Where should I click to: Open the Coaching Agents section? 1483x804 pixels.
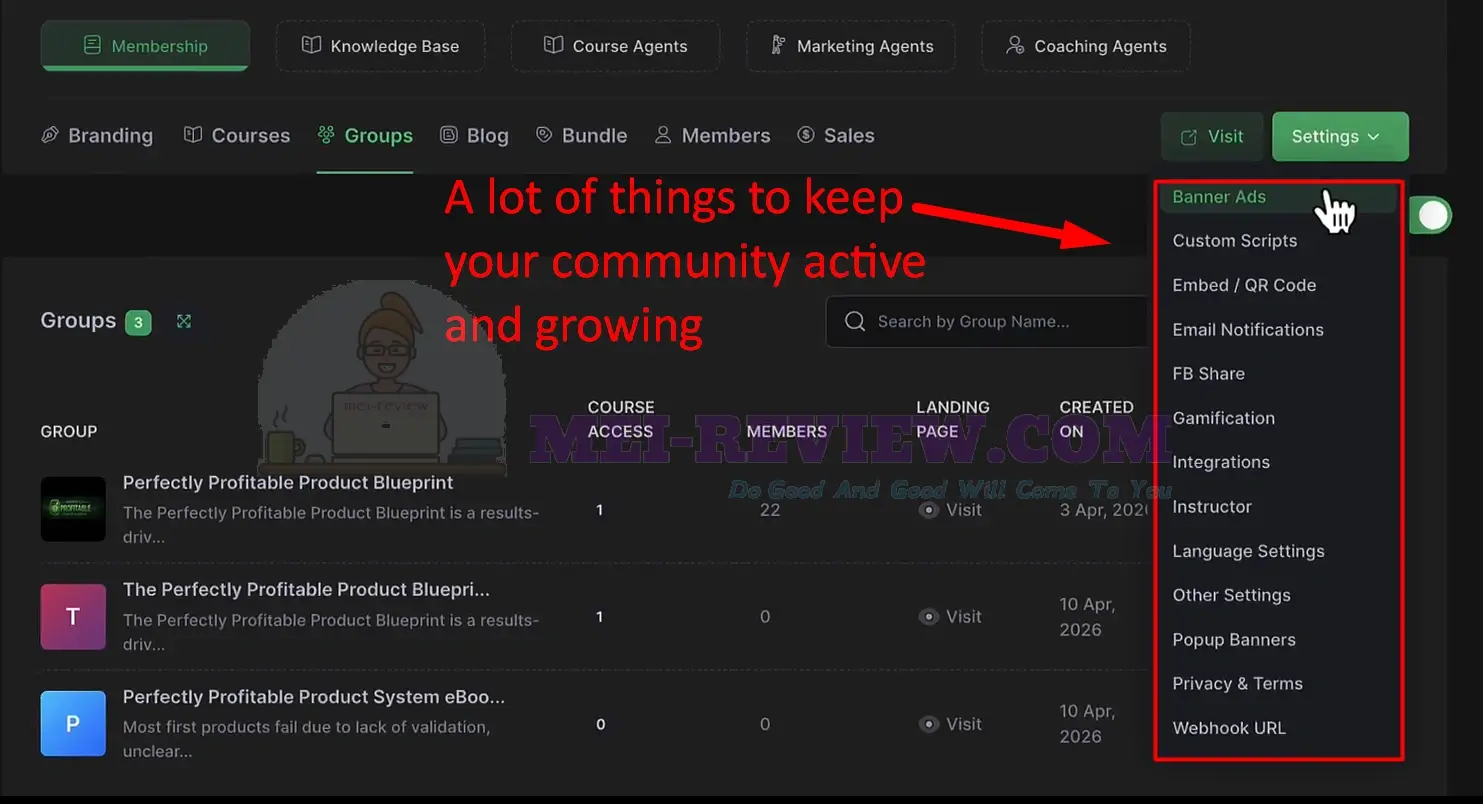pos(1086,46)
